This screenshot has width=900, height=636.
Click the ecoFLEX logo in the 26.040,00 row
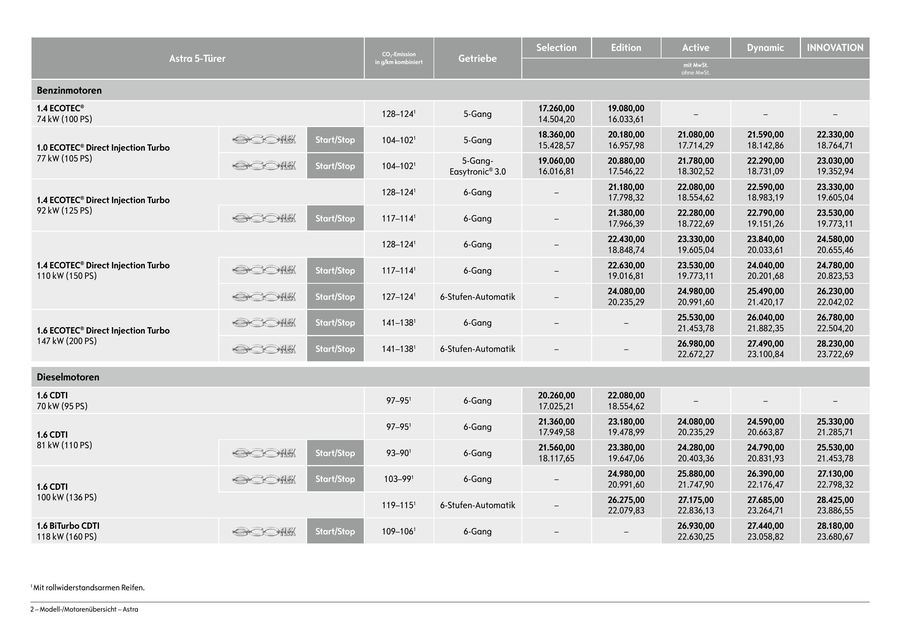263,323
